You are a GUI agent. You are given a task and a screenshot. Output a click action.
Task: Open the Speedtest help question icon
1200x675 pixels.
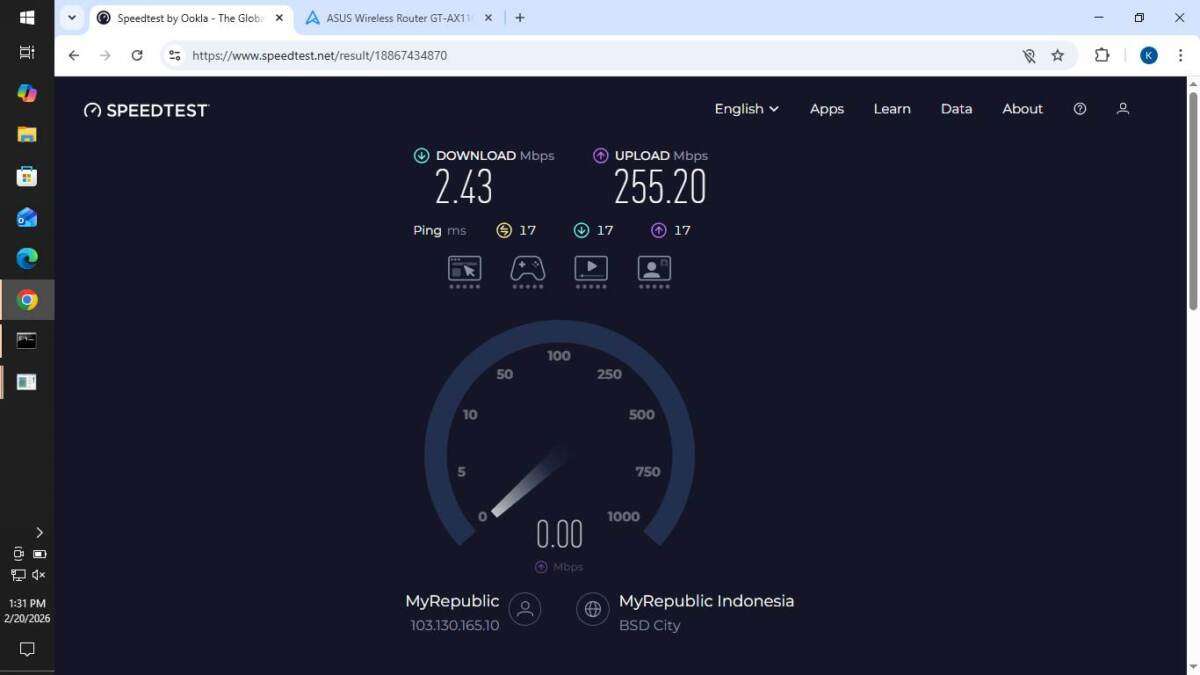1080,109
